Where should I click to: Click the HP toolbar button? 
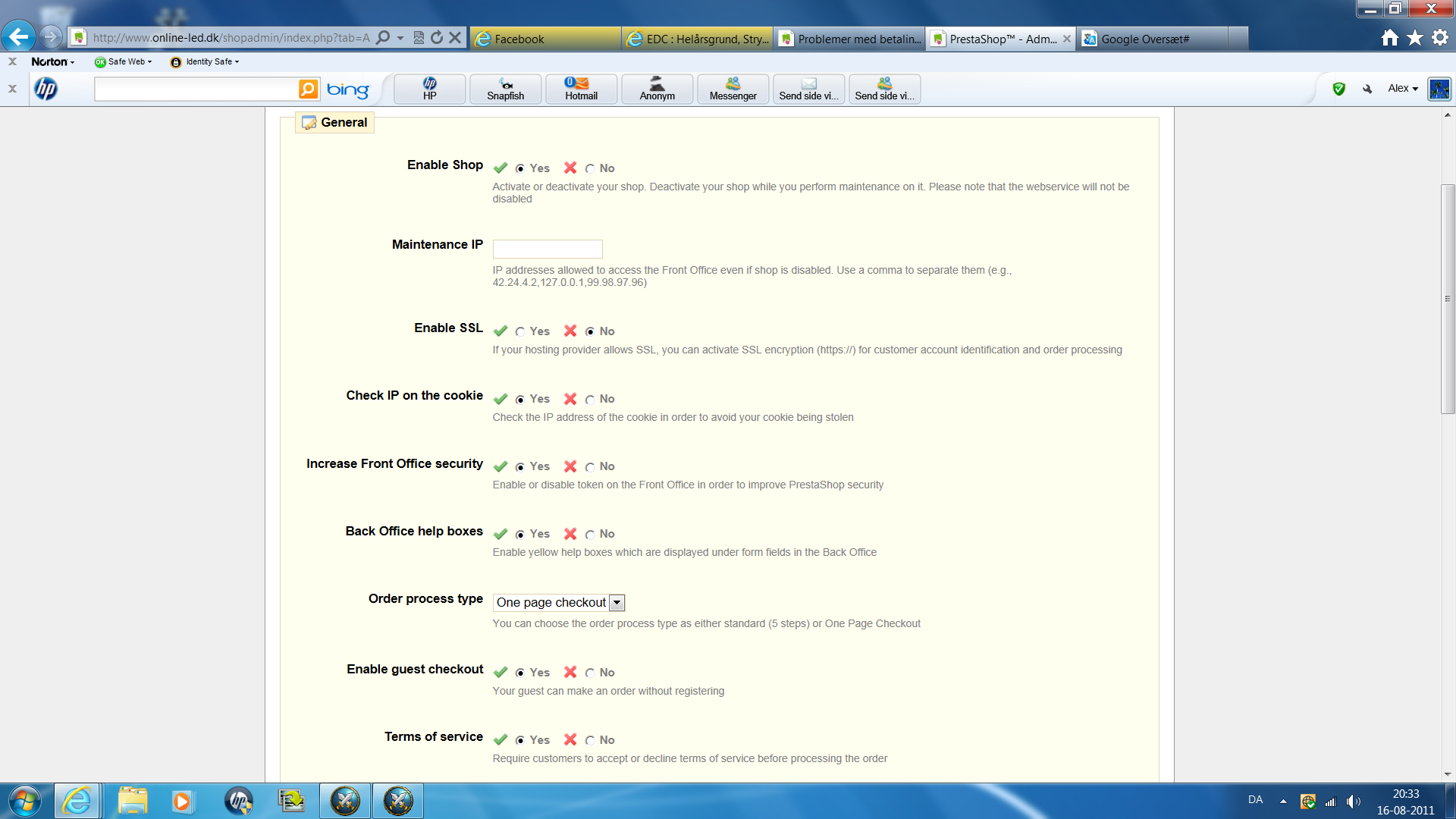[x=430, y=89]
